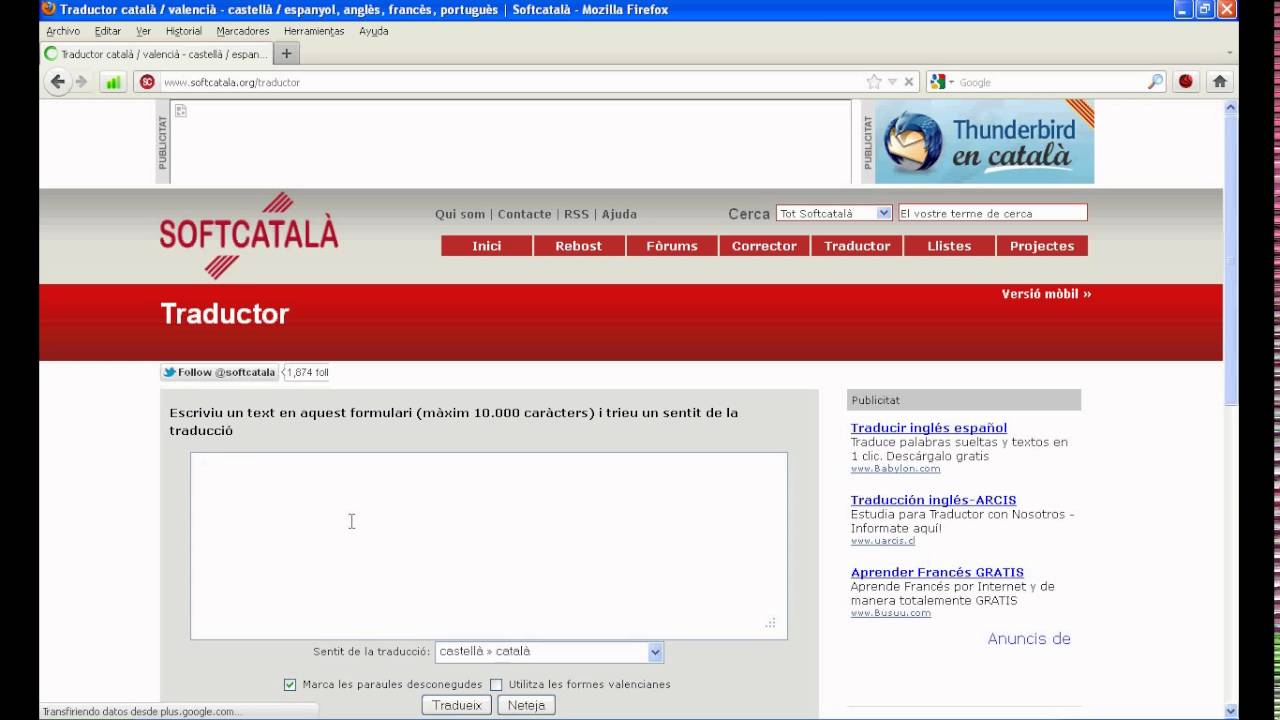Open the Ayuda menu
Screen dimensions: 1280x720
point(374,31)
